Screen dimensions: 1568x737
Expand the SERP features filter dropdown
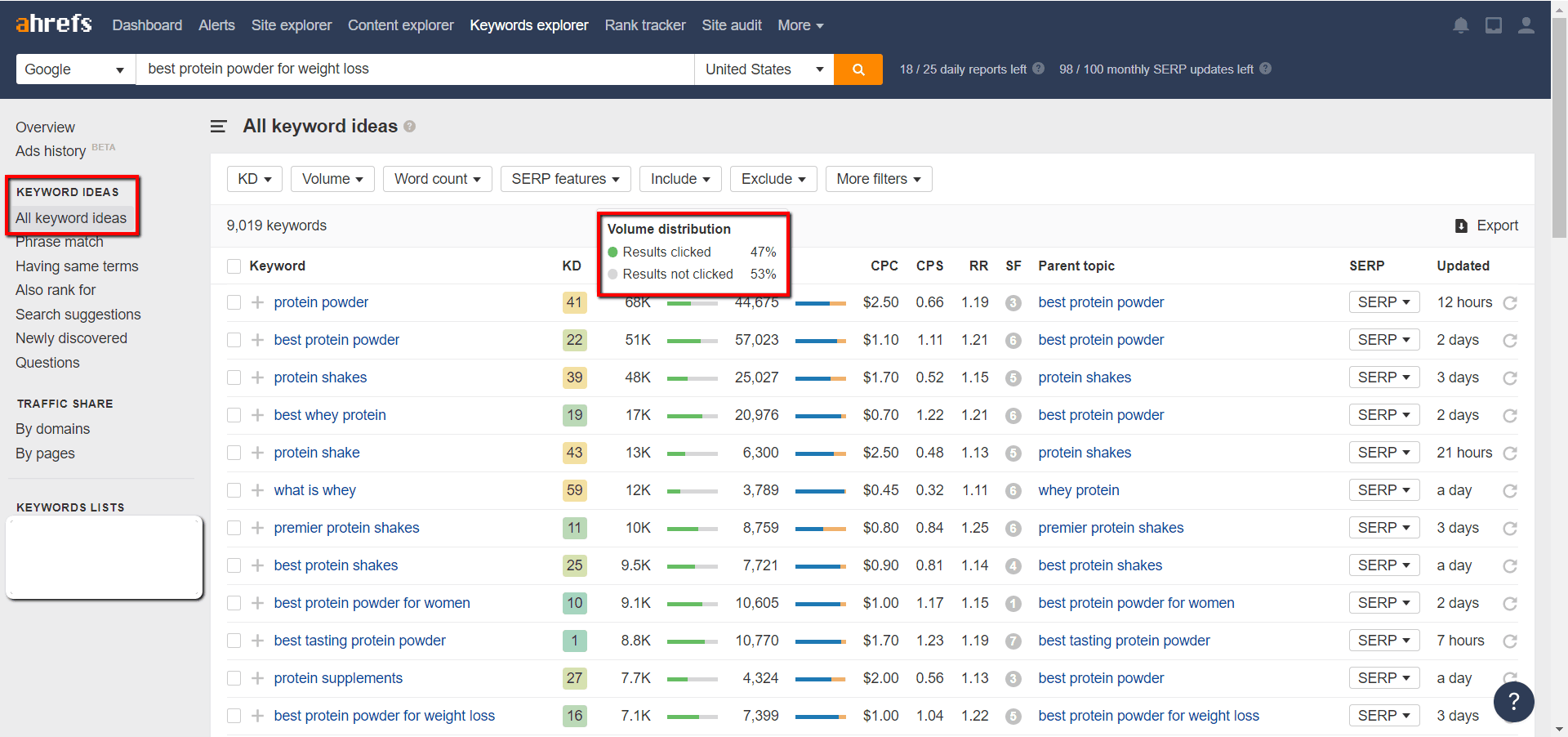[x=566, y=179]
